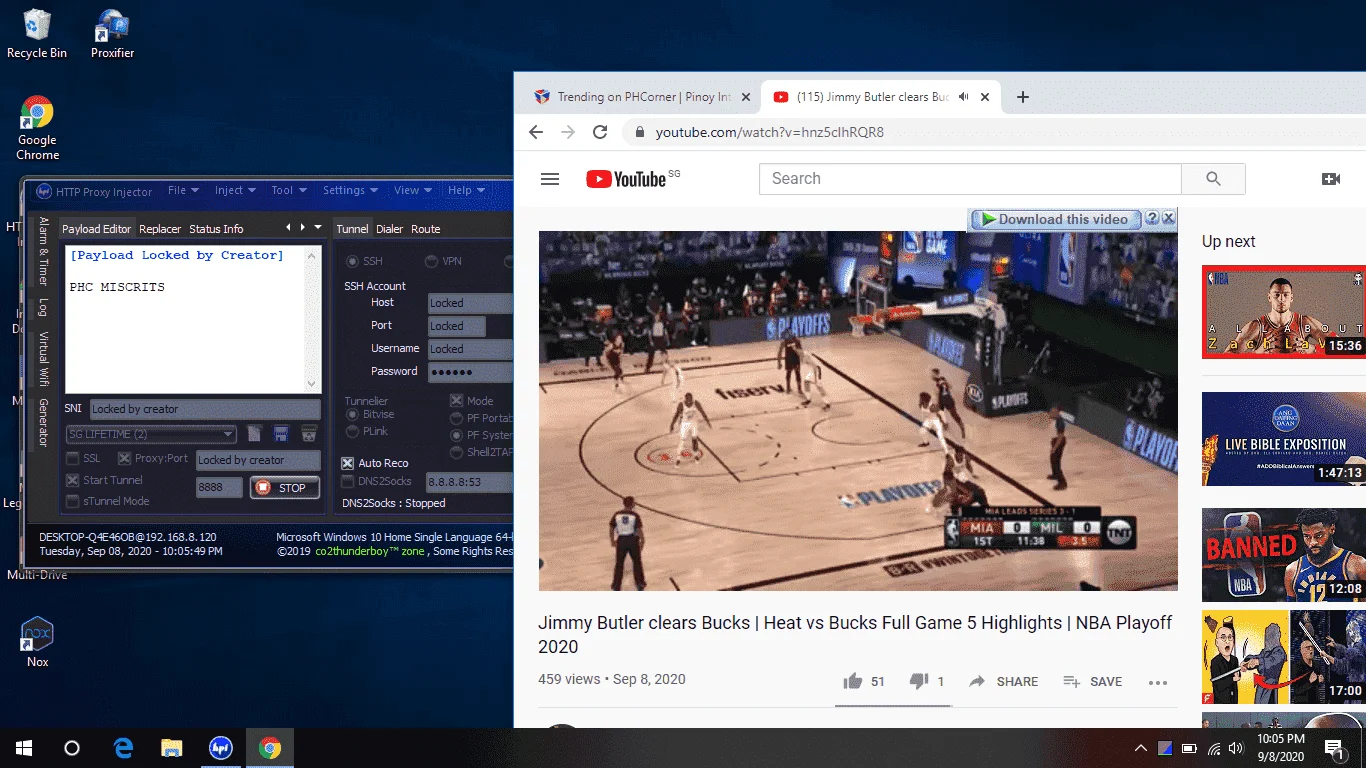Open Proxifier desktop shortcut
1366x768 pixels.
[112, 33]
